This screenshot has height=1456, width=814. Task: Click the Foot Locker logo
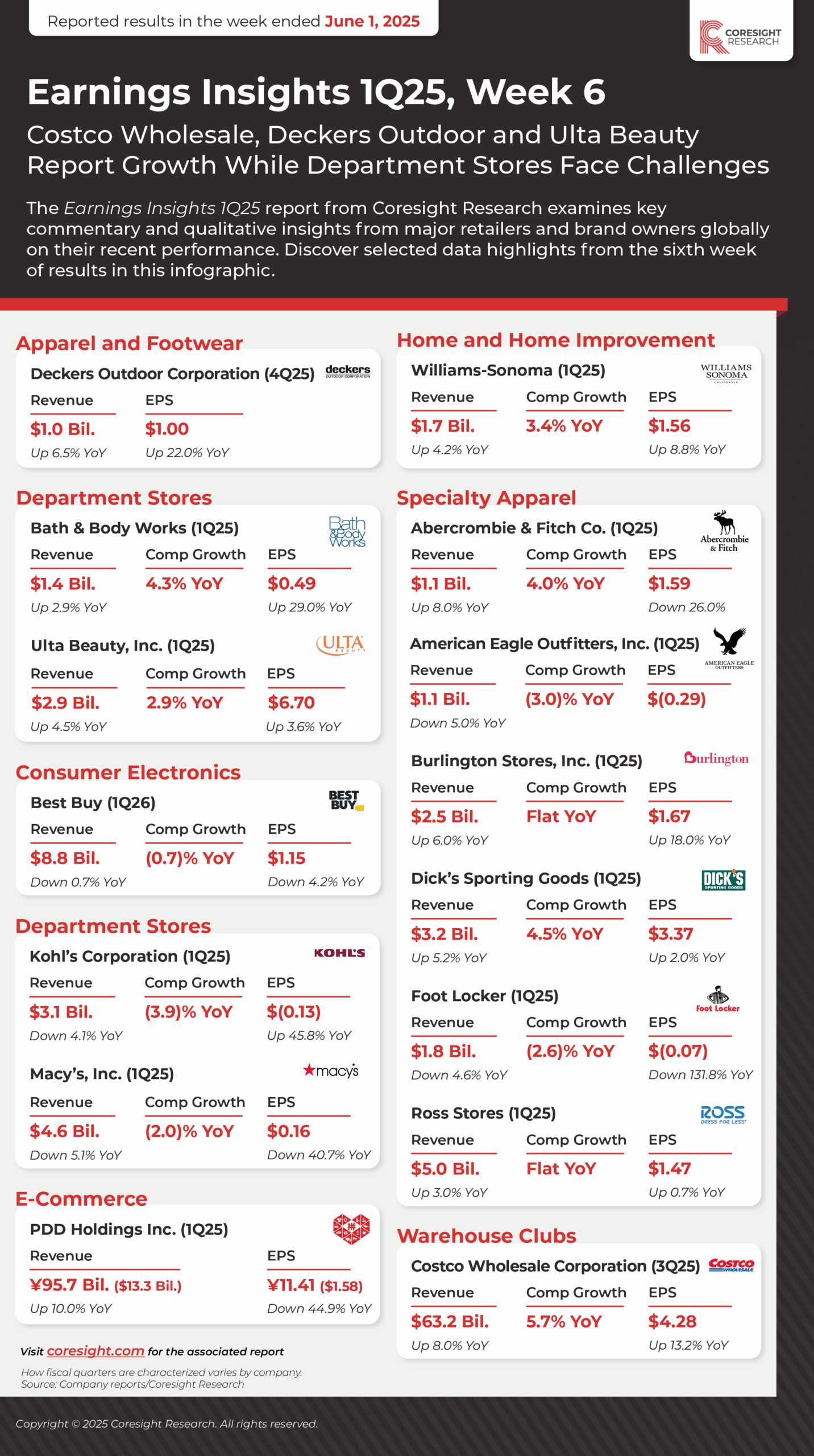tap(717, 999)
